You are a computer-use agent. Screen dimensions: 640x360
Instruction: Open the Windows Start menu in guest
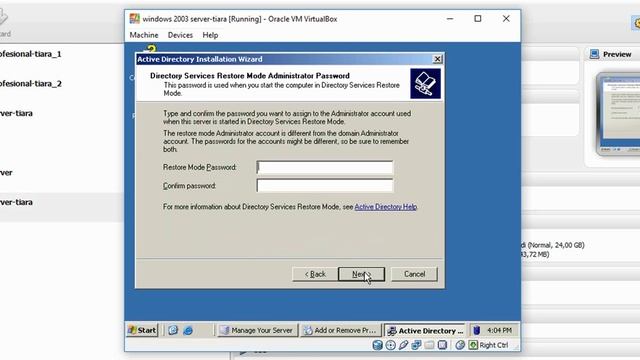click(x=142, y=330)
